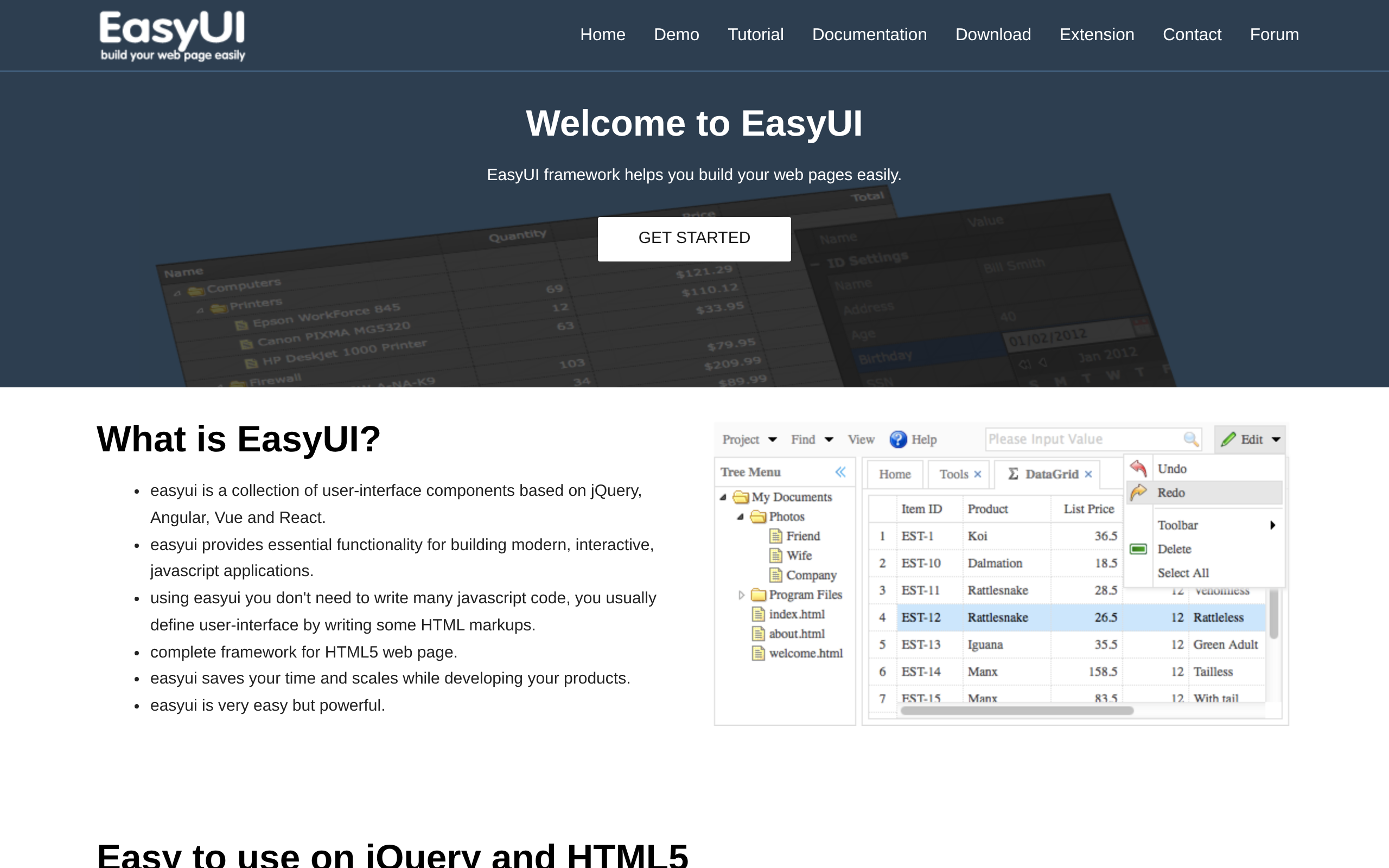Select the EST-12 Rattlesnake row
Screen dimensions: 1389x868
[1066, 617]
